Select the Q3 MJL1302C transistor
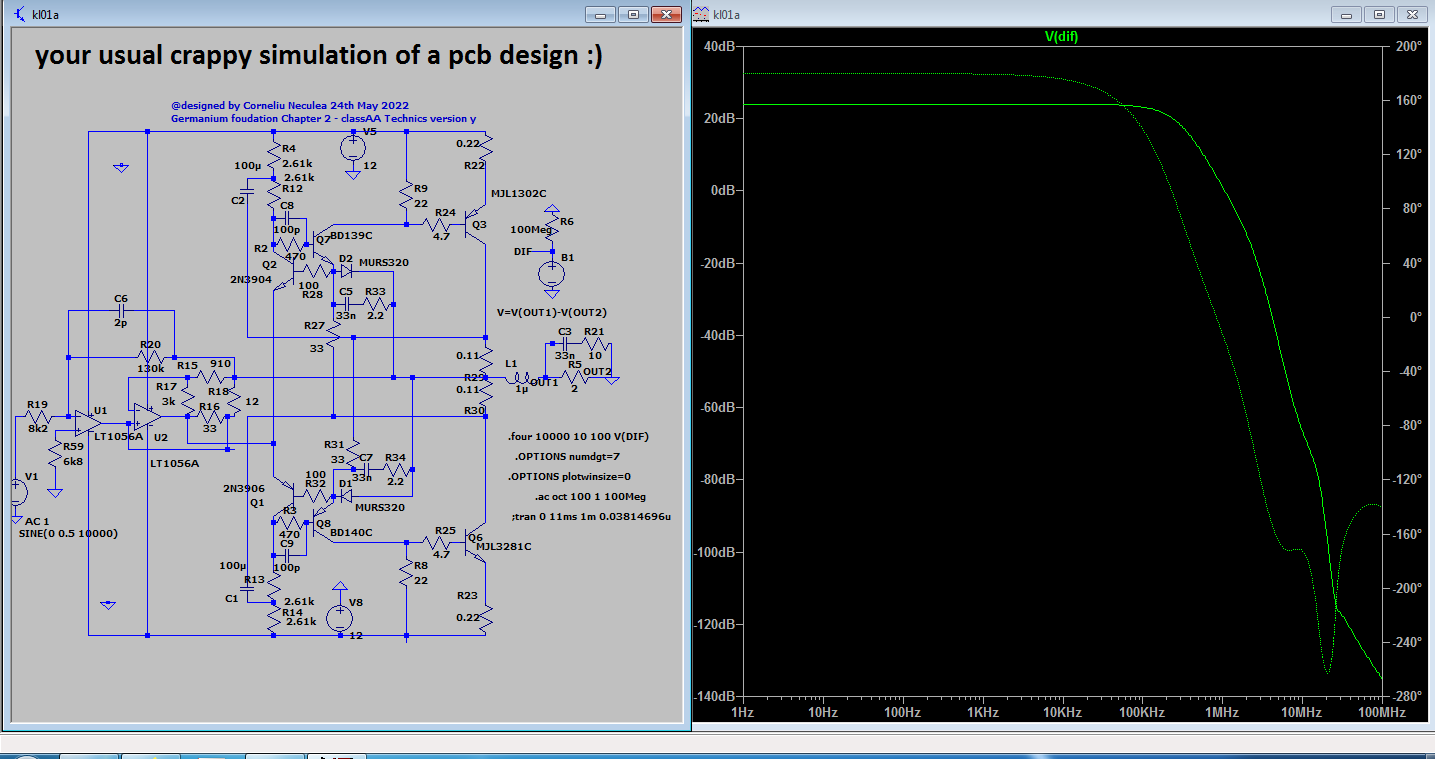The image size is (1435, 759). (477, 225)
